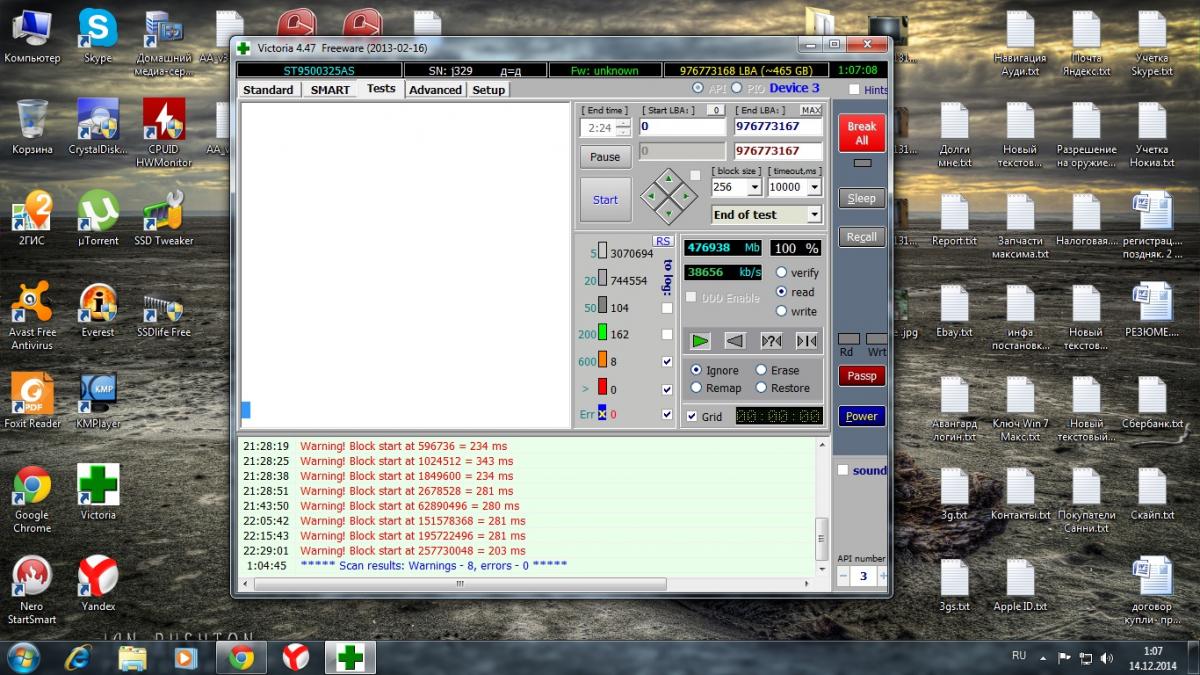Select the Tests tab
The image size is (1200, 675).
[x=381, y=88]
